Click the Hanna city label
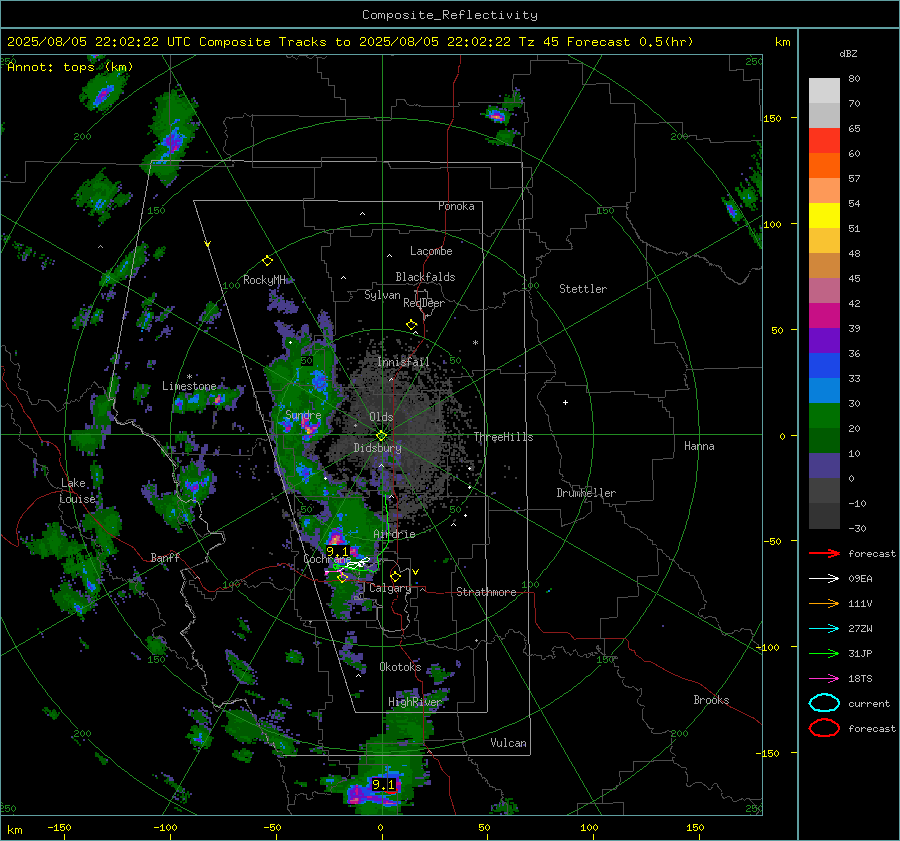This screenshot has width=900, height=841. pos(699,446)
